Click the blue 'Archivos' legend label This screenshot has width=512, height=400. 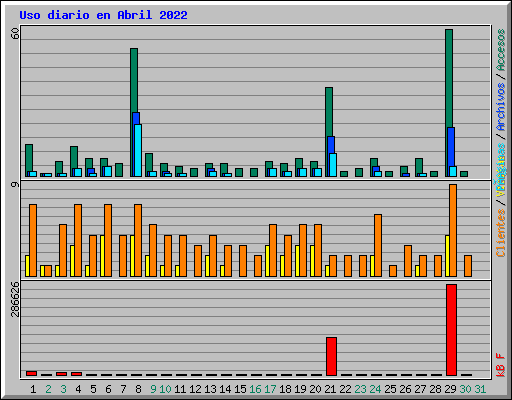(501, 107)
